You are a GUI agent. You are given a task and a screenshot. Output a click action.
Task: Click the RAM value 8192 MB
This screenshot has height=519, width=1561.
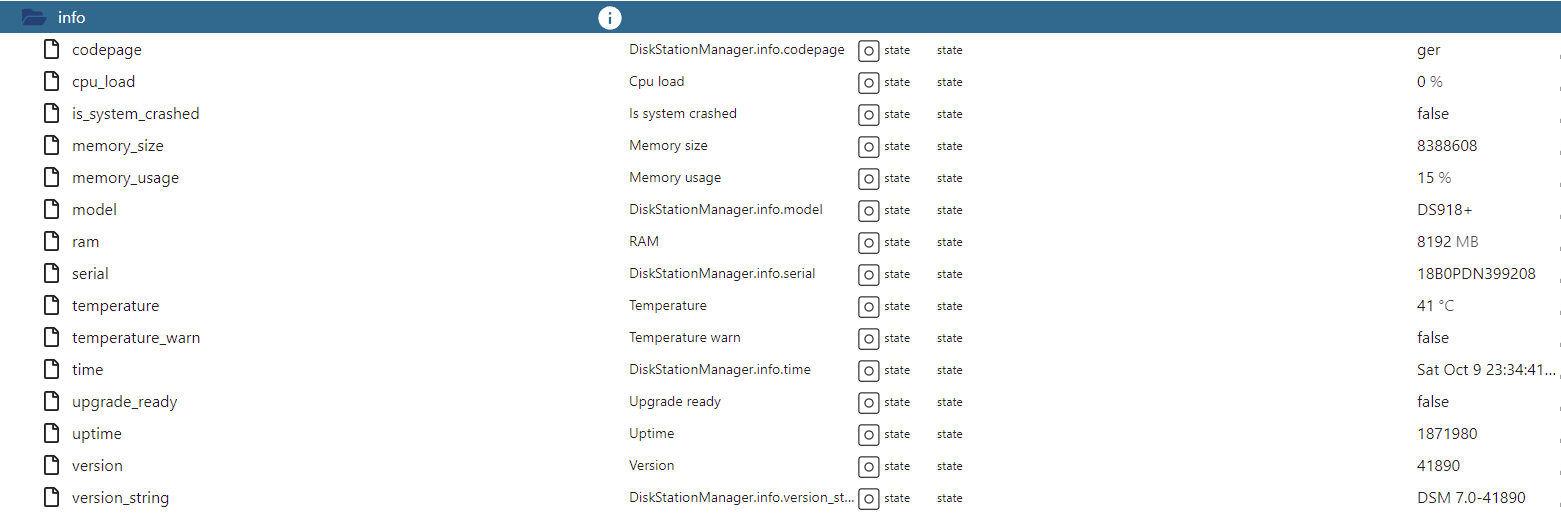click(x=1447, y=242)
